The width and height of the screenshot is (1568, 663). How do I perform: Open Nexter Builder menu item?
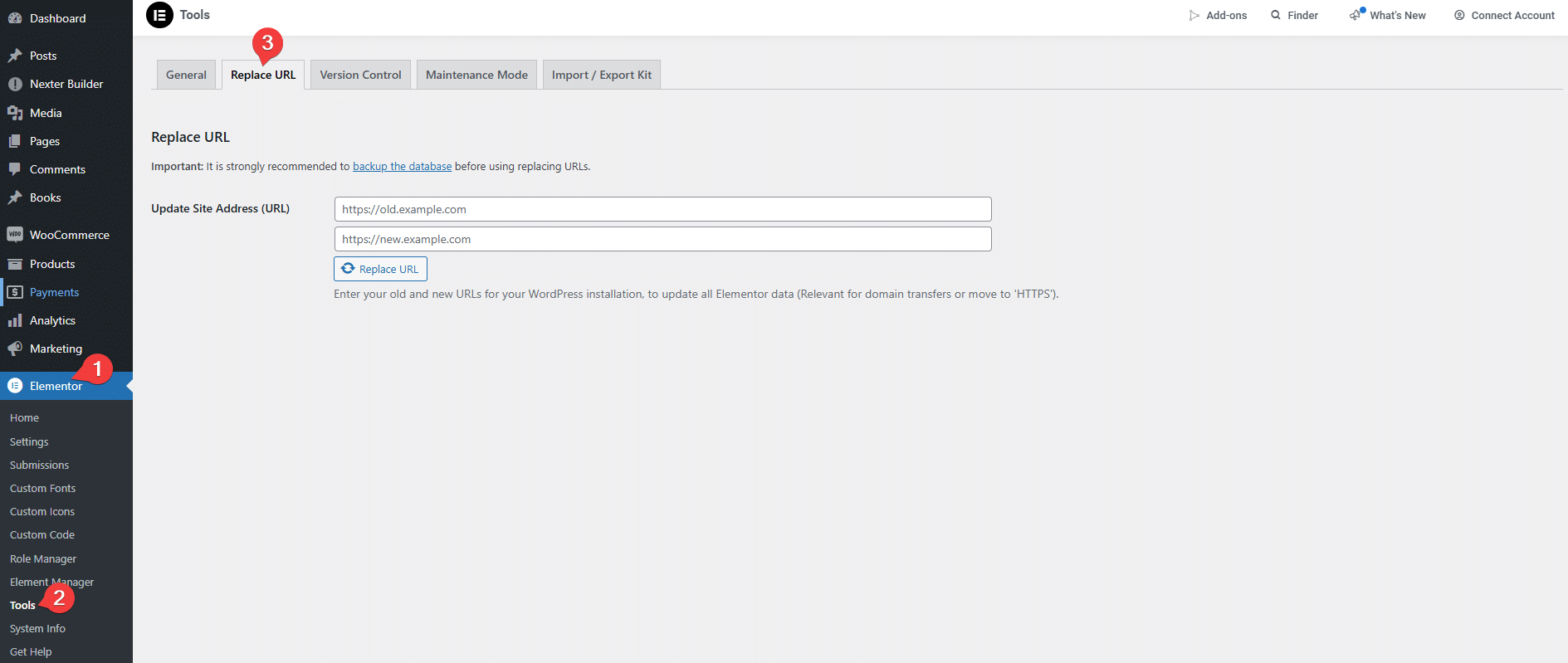coord(66,84)
